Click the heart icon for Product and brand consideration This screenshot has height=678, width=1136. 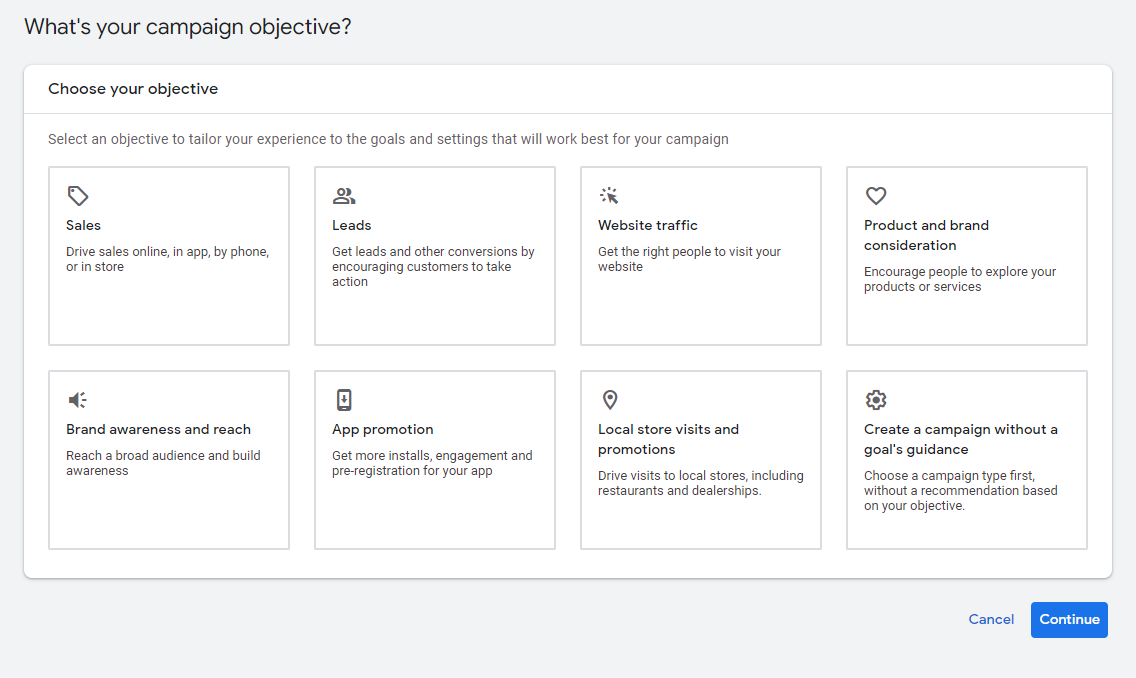(x=876, y=196)
